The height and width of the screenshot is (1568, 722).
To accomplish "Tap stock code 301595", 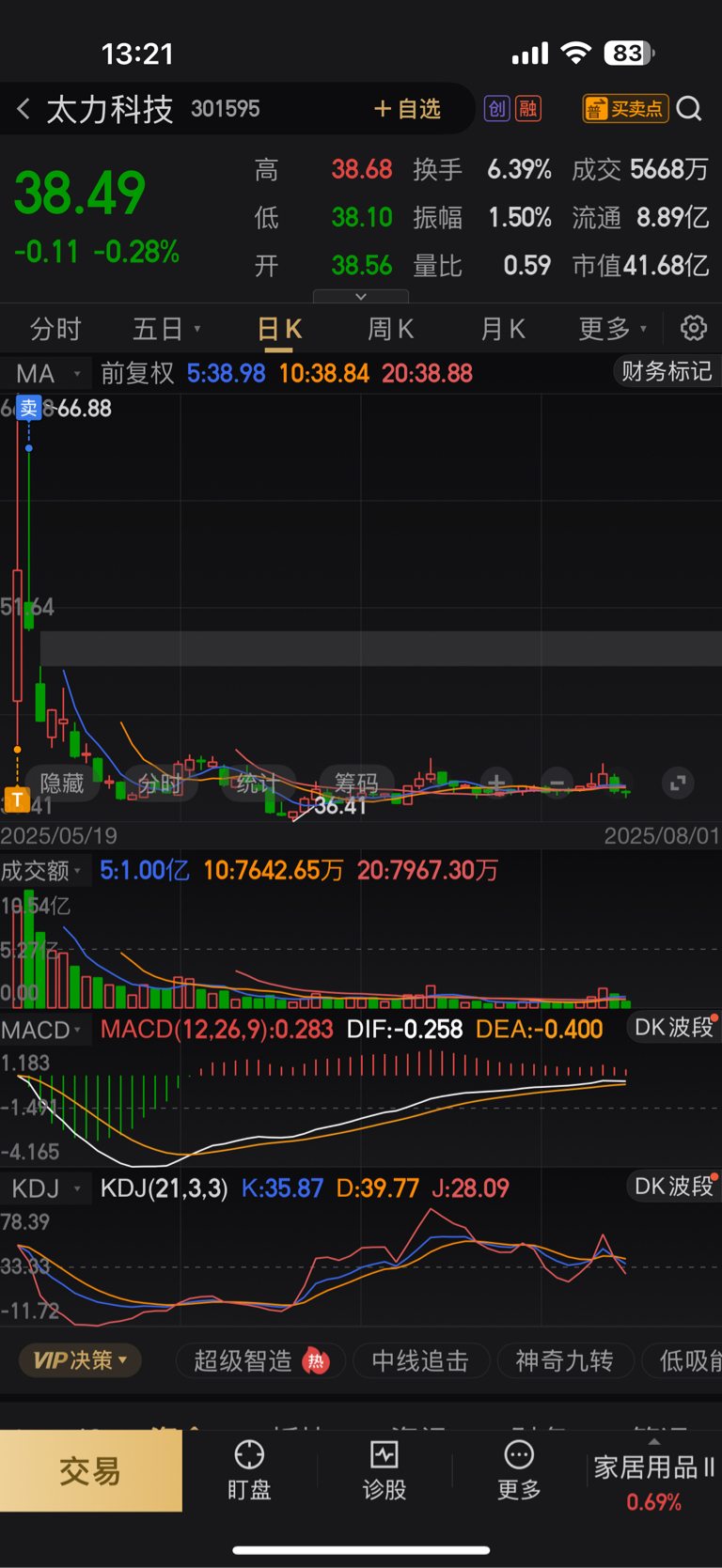I will [226, 109].
